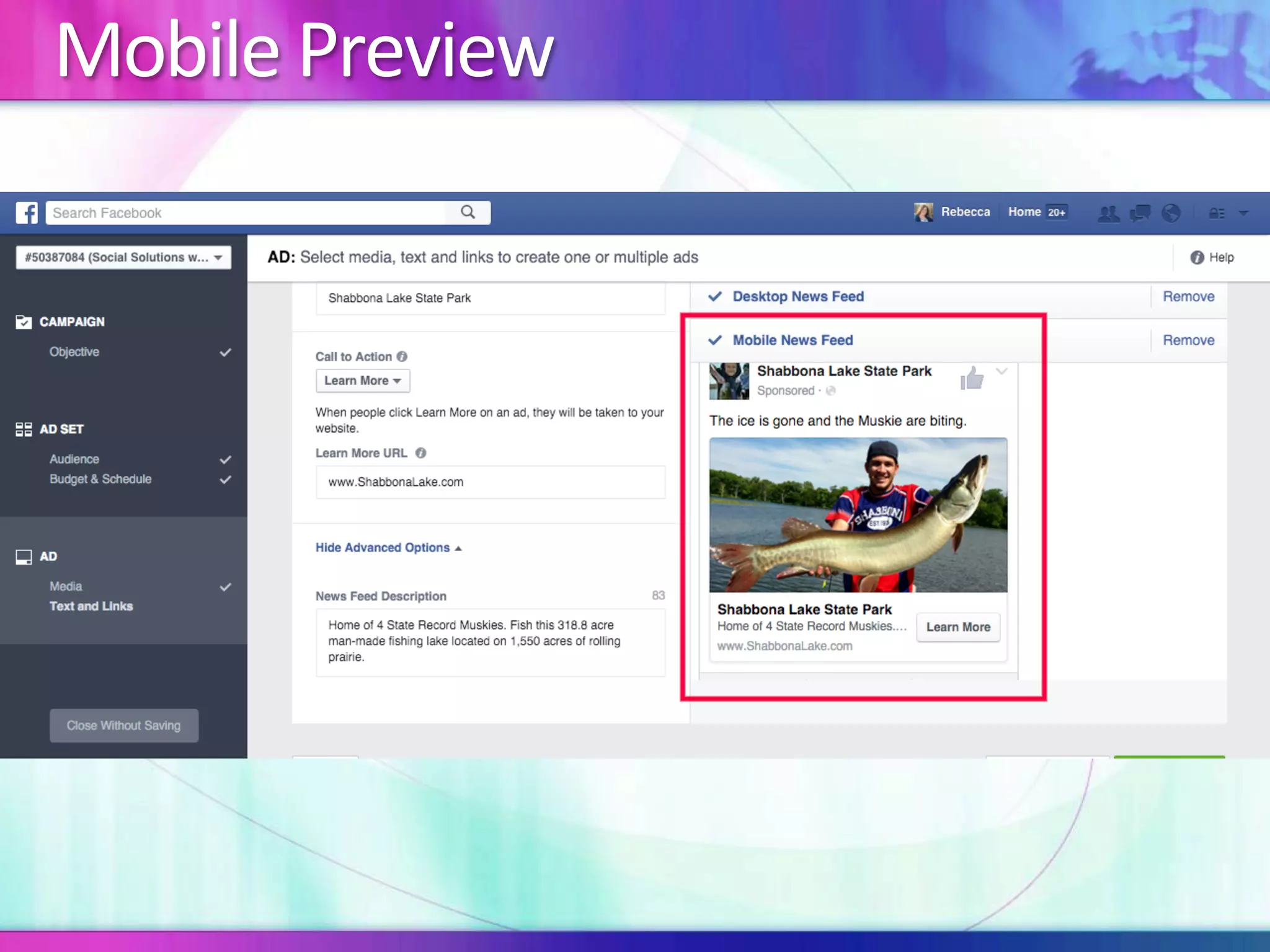Click Learn More button in ad preview
The width and height of the screenshot is (1270, 952).
pos(958,627)
